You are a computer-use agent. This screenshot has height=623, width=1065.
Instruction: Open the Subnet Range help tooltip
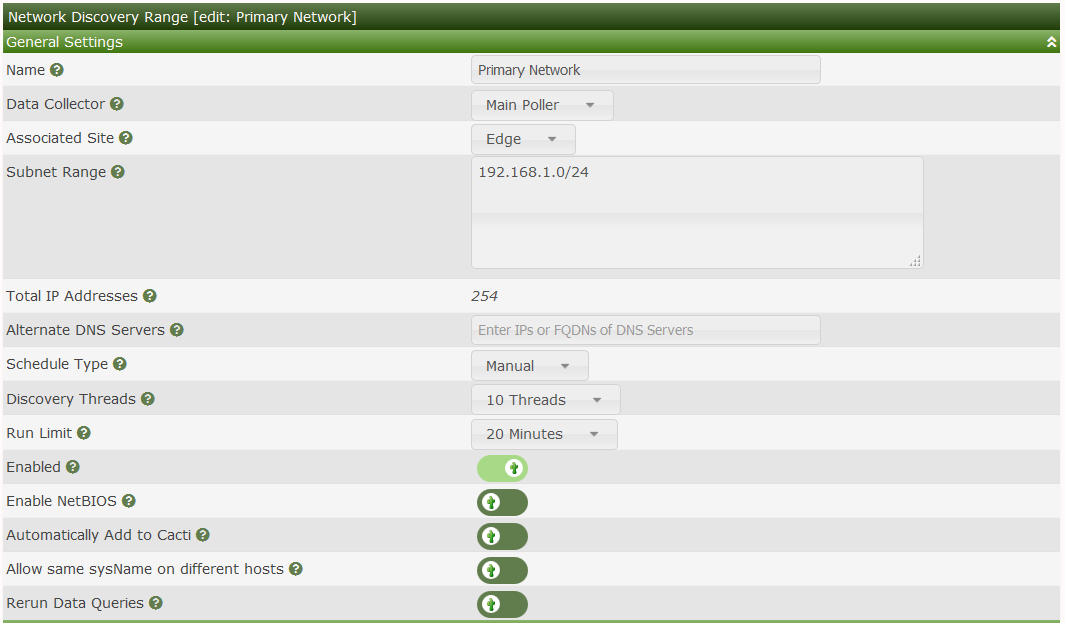point(118,172)
